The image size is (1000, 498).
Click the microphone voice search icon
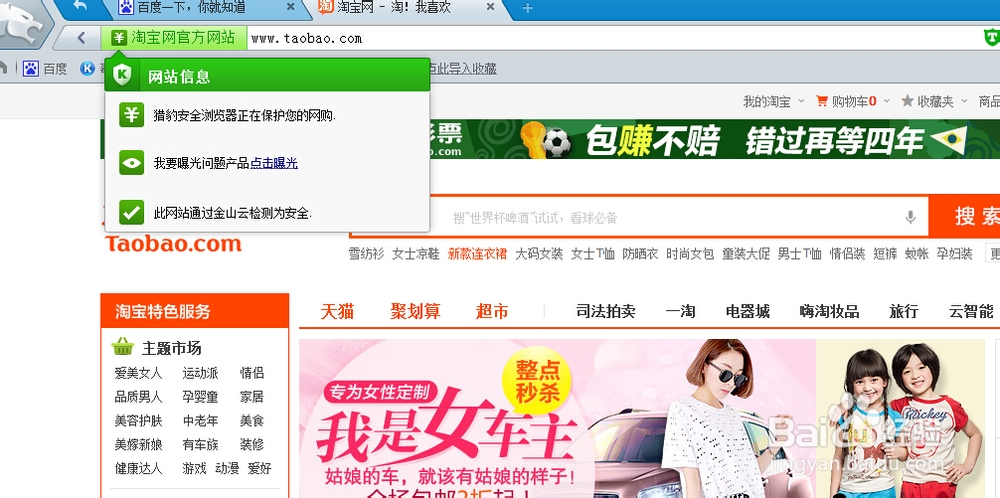[910, 217]
